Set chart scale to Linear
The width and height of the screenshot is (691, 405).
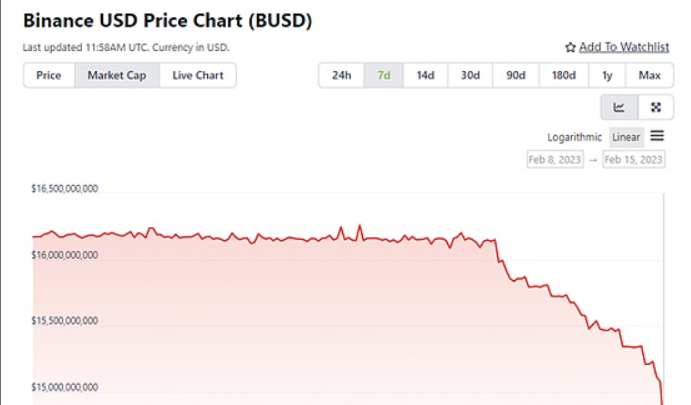[x=626, y=137]
